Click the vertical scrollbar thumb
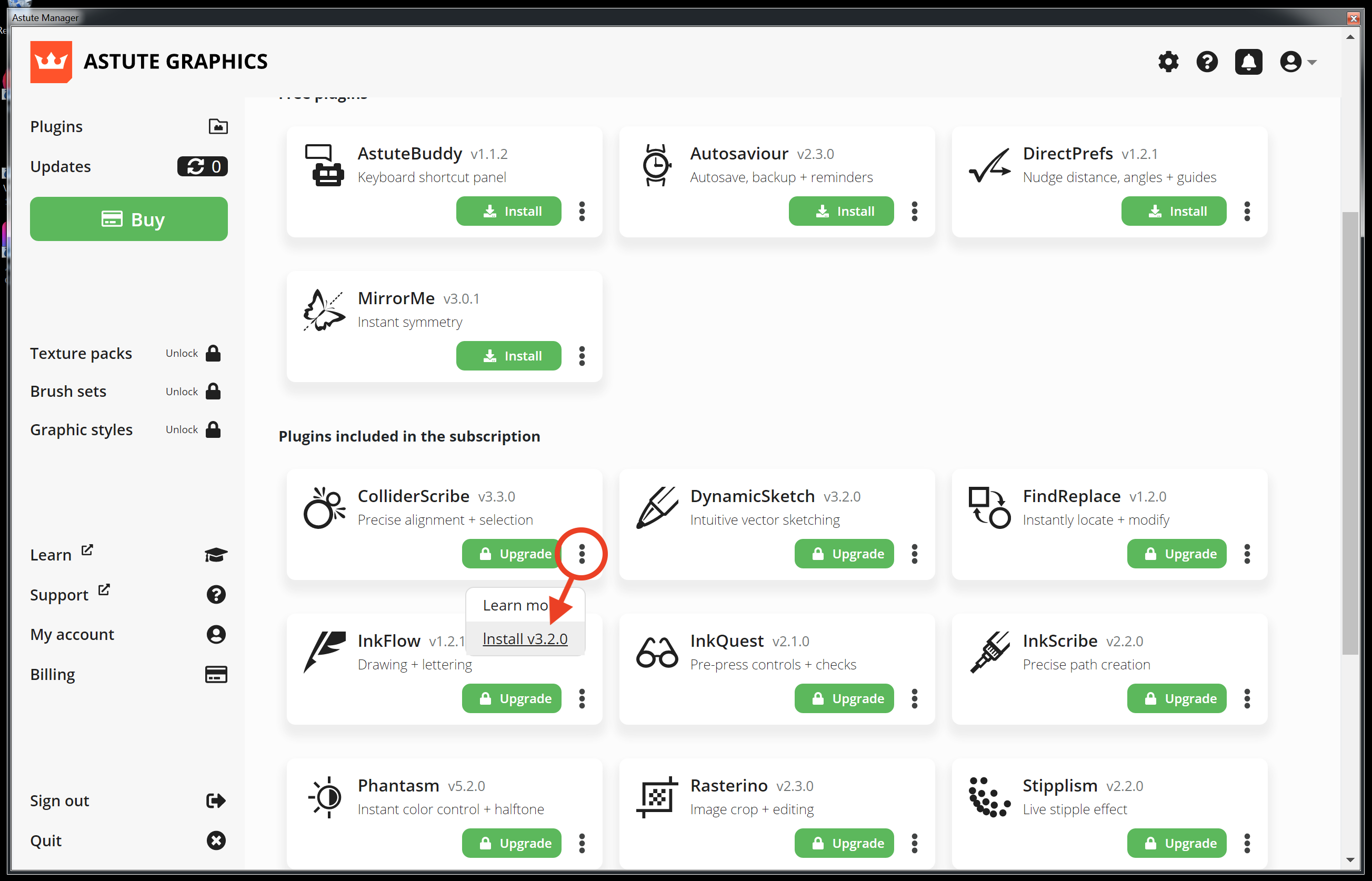This screenshot has height=881, width=1372. click(x=1350, y=433)
